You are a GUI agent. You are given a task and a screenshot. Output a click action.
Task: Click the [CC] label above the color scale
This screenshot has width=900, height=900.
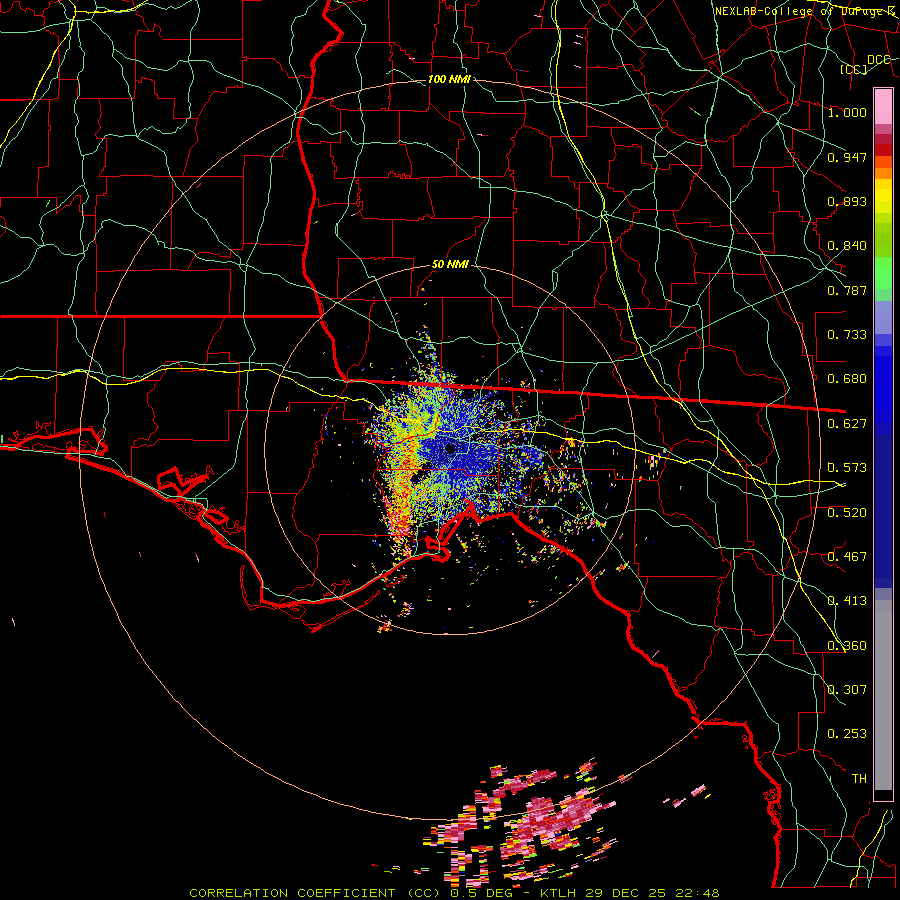tap(854, 69)
